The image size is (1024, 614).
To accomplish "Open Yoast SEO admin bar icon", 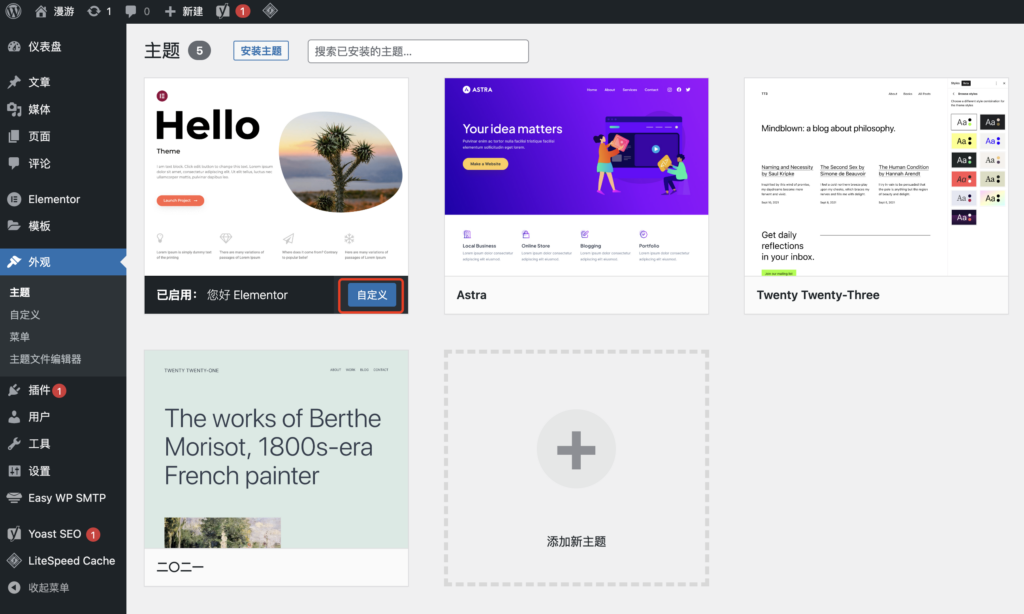I will [x=223, y=11].
